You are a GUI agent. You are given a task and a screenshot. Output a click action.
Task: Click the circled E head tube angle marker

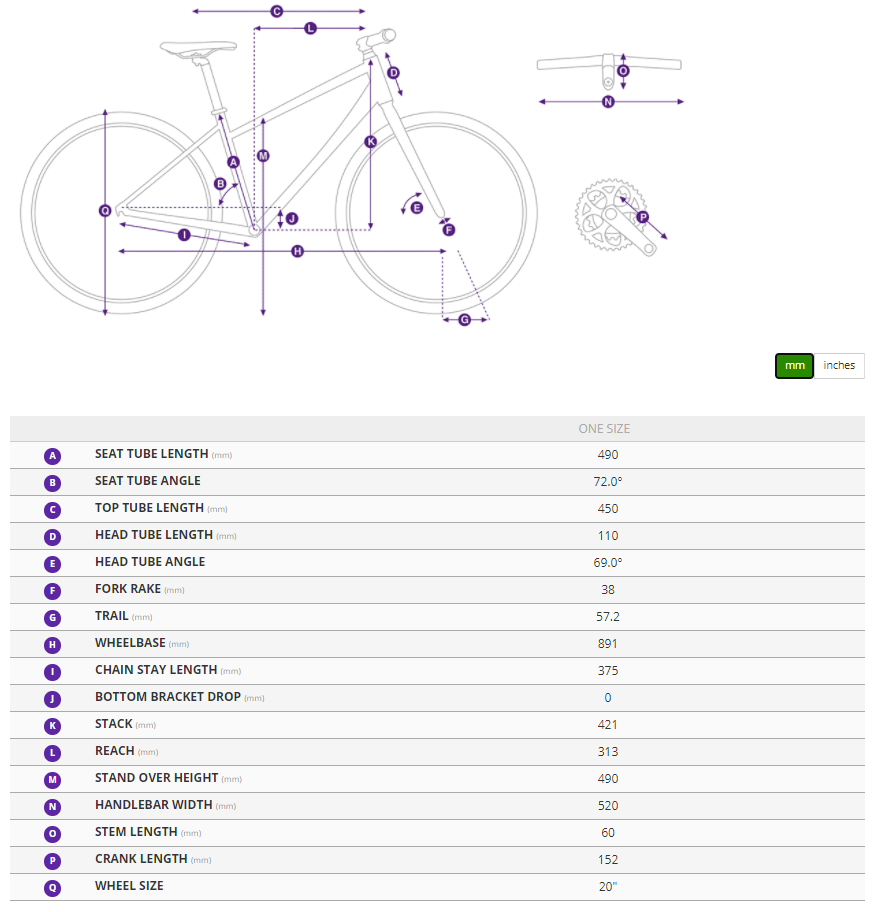click(x=415, y=208)
